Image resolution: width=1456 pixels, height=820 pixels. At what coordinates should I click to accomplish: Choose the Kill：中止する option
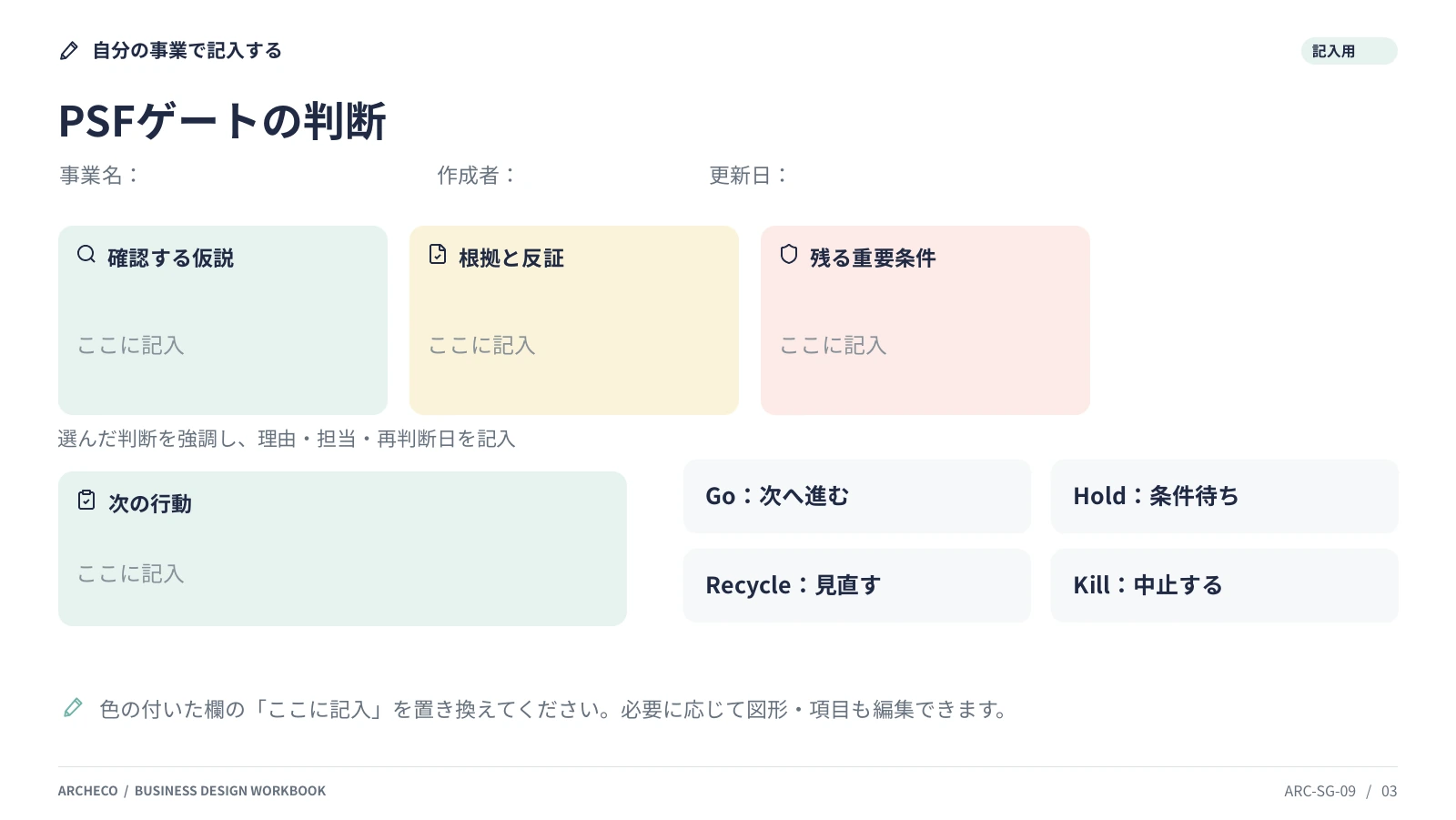click(1225, 585)
